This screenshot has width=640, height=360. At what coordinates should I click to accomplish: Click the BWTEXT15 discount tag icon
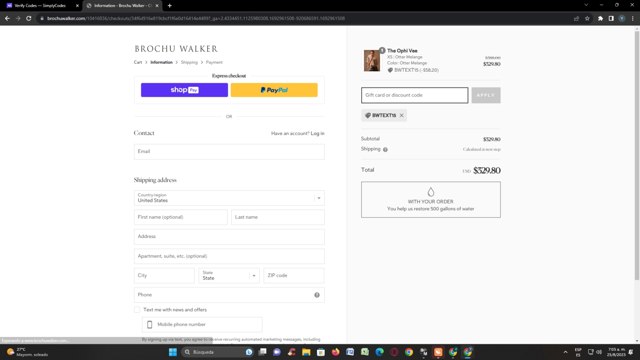point(367,116)
